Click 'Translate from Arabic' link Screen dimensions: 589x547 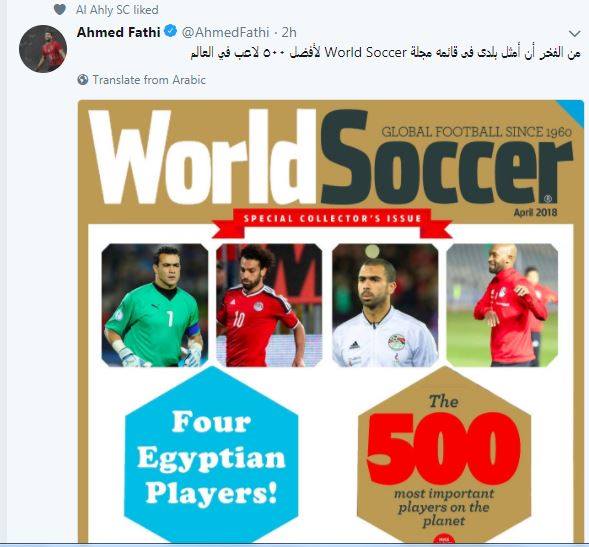point(149,80)
